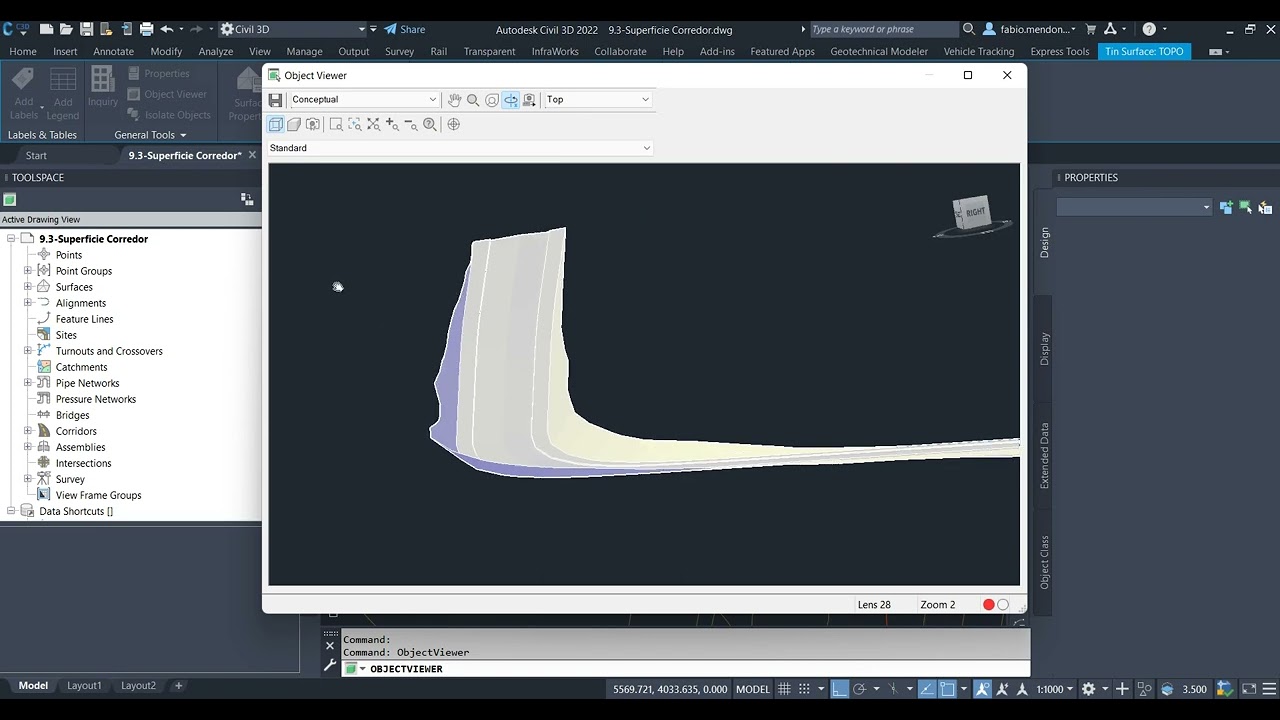Click Set View camera icon in Object Viewer
Screen dimensions: 1280x720
click(x=529, y=100)
